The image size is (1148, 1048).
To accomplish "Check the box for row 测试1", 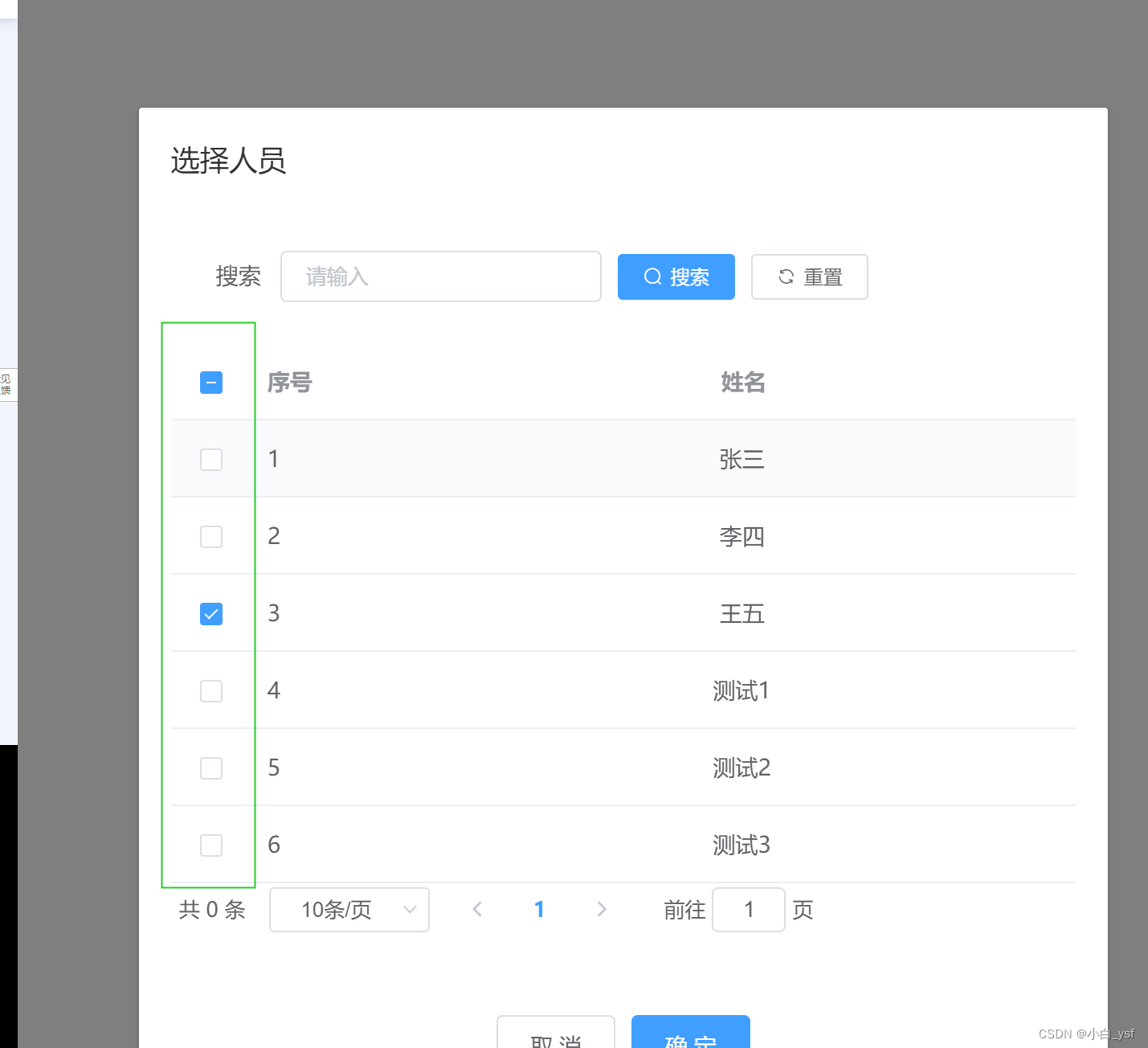I will (x=211, y=691).
